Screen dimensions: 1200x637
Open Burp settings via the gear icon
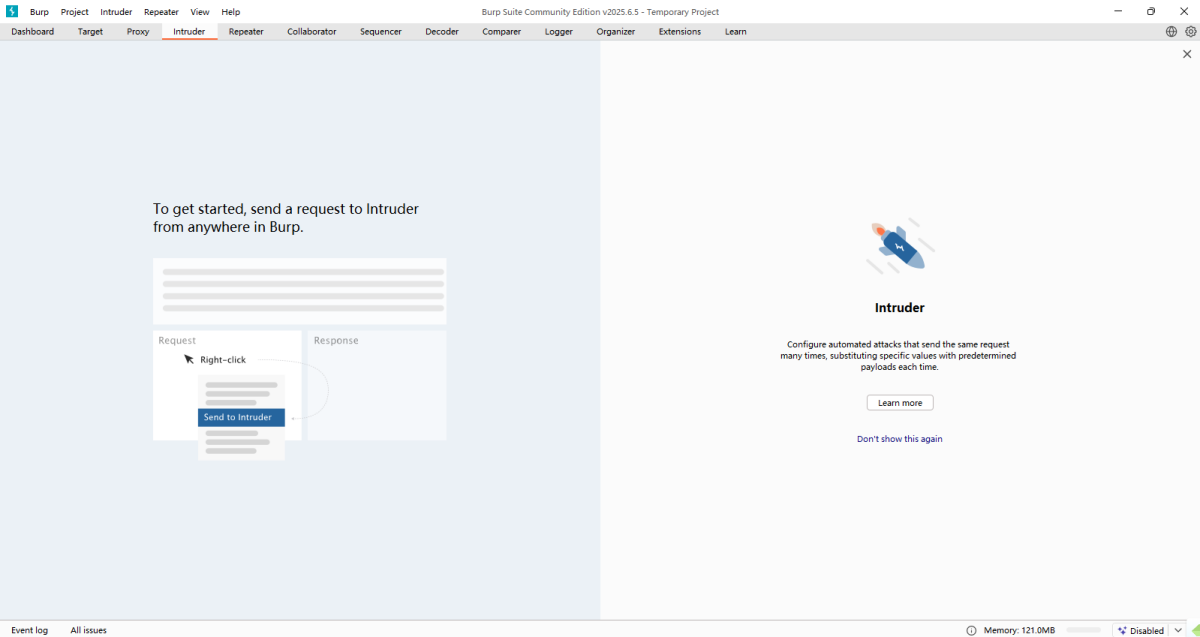1190,32
